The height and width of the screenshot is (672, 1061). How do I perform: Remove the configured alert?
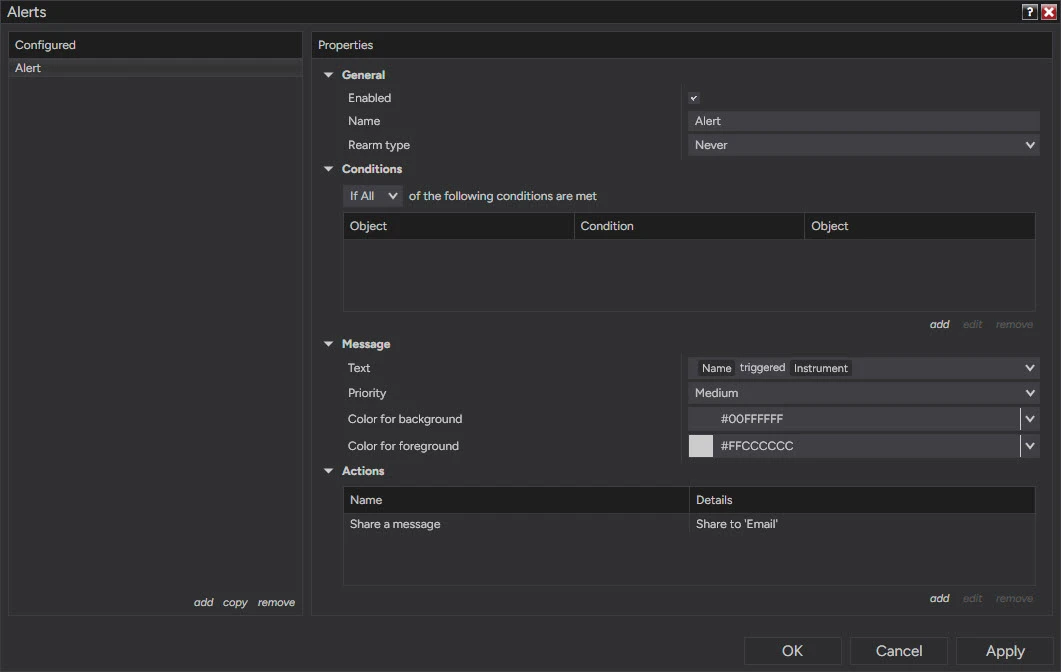click(276, 602)
